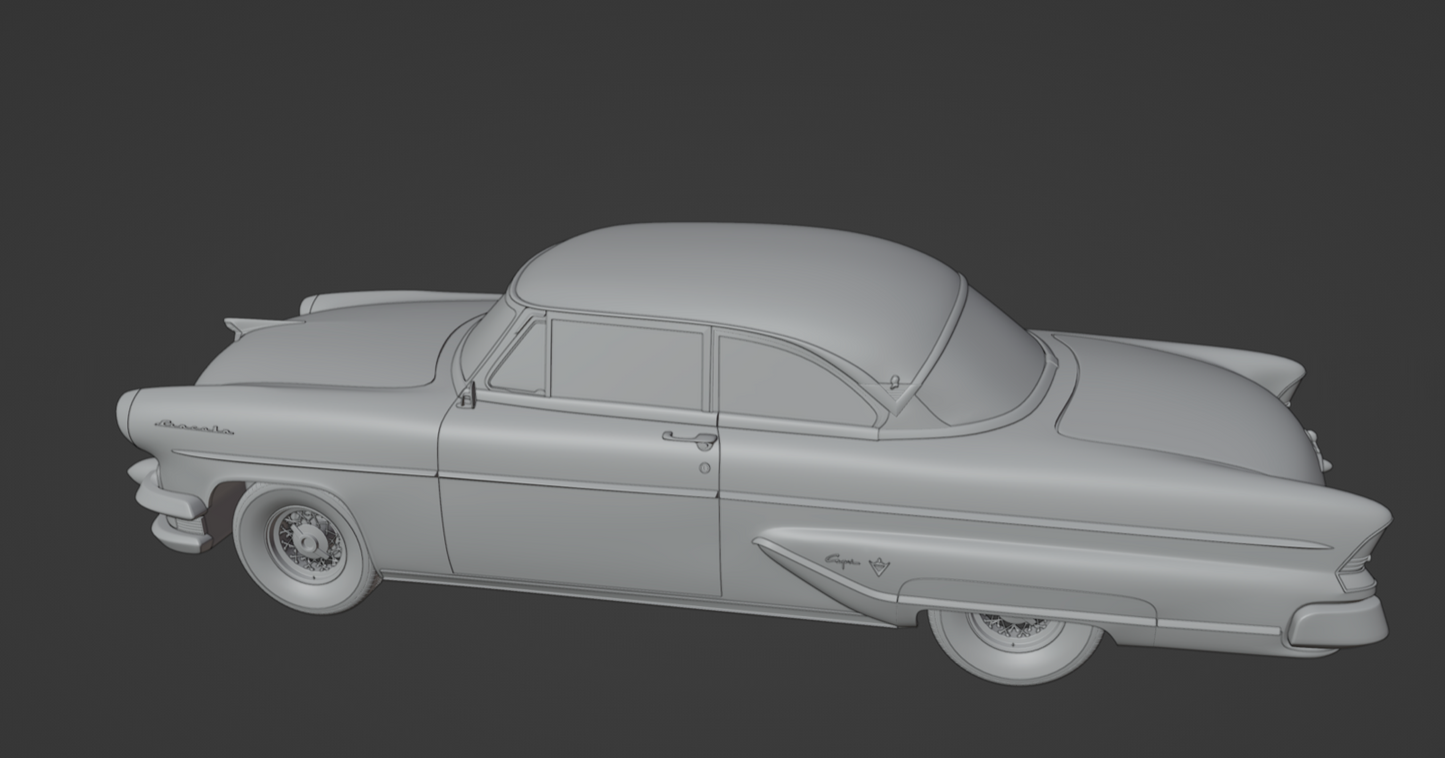1445x758 pixels.
Task: Select the rear bumper of the car
Action: [1337, 621]
